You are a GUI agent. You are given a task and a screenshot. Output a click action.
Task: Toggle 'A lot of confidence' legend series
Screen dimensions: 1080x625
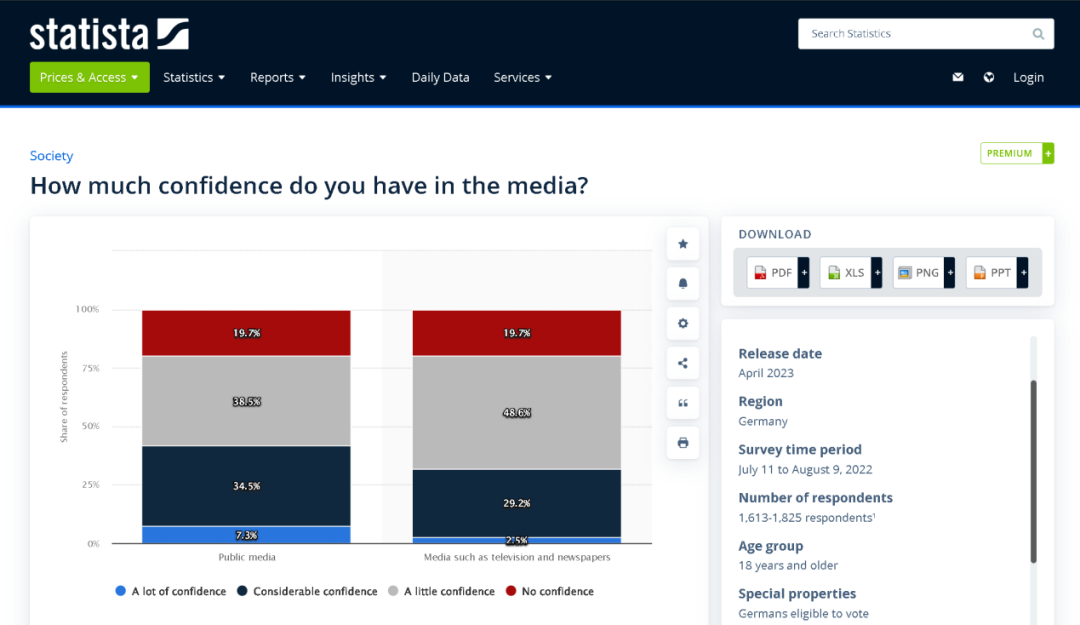[171, 591]
